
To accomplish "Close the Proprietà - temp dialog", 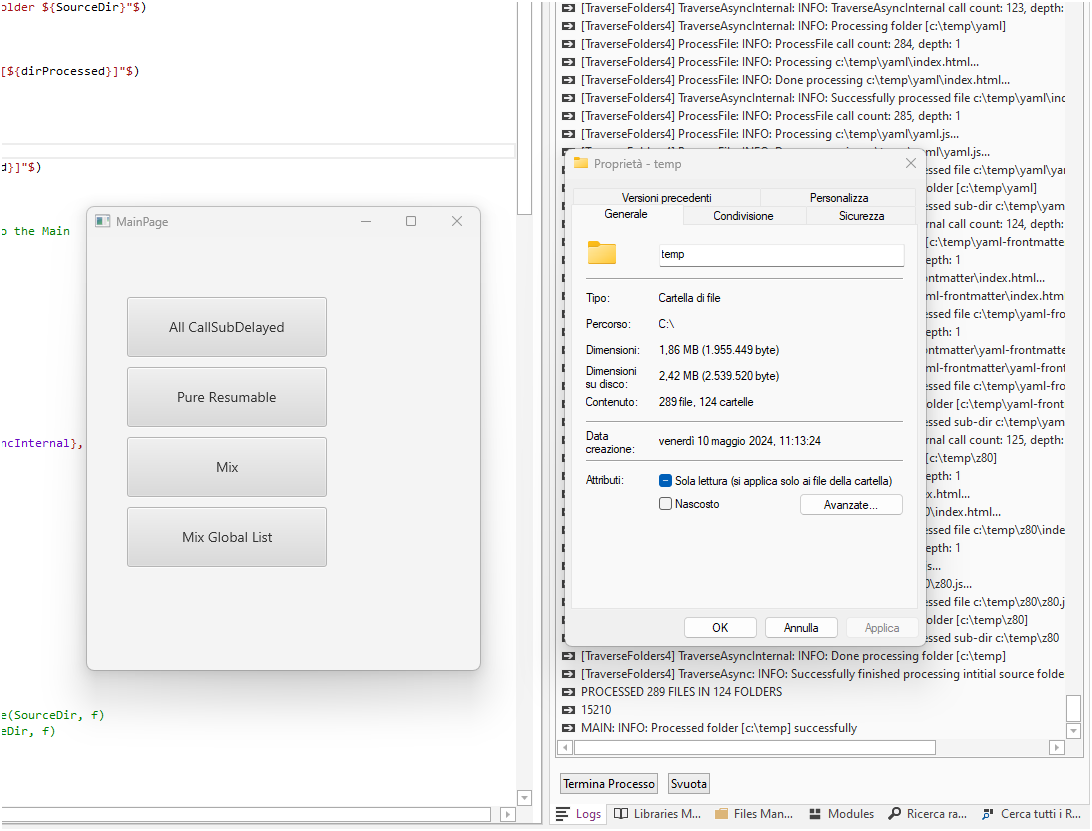I will [x=910, y=163].
